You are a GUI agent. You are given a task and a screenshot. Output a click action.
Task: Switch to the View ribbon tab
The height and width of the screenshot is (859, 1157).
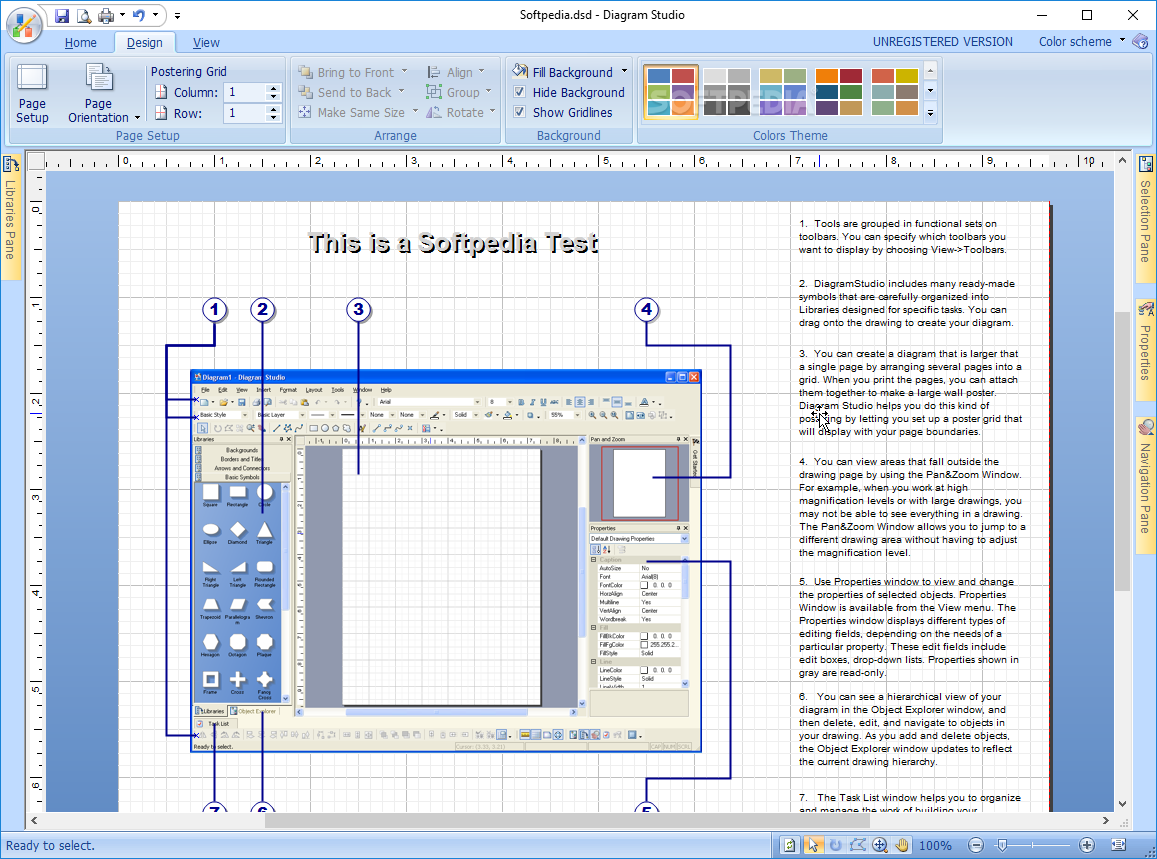click(x=206, y=43)
